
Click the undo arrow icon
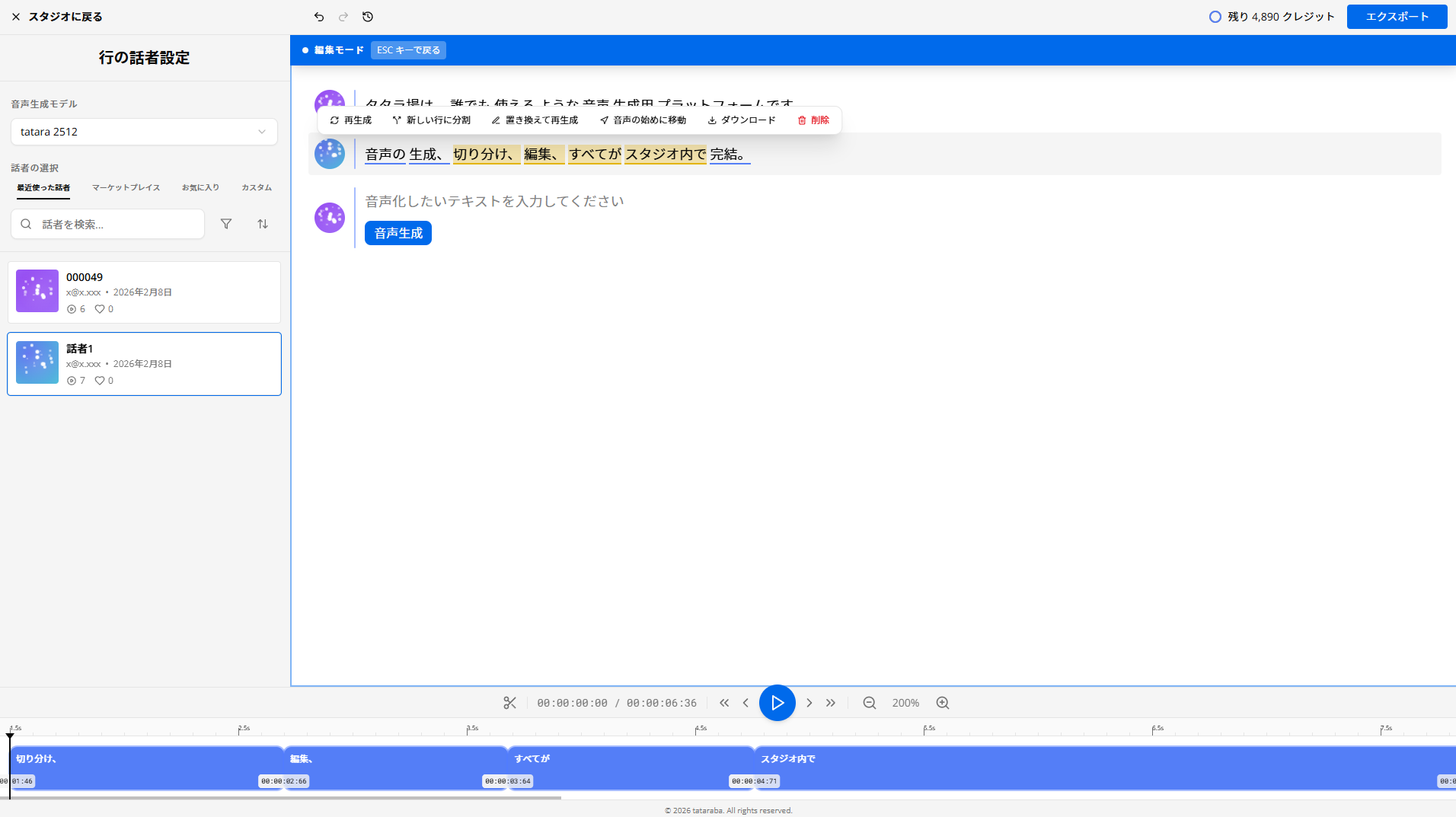[x=319, y=17]
